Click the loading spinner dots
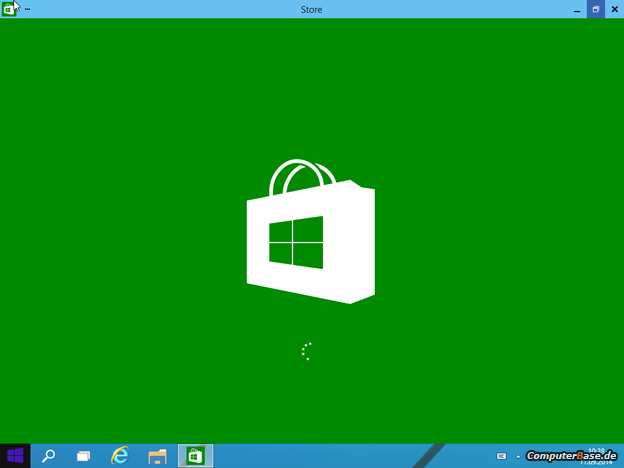Viewport: 624px width, 468px height. click(x=307, y=351)
